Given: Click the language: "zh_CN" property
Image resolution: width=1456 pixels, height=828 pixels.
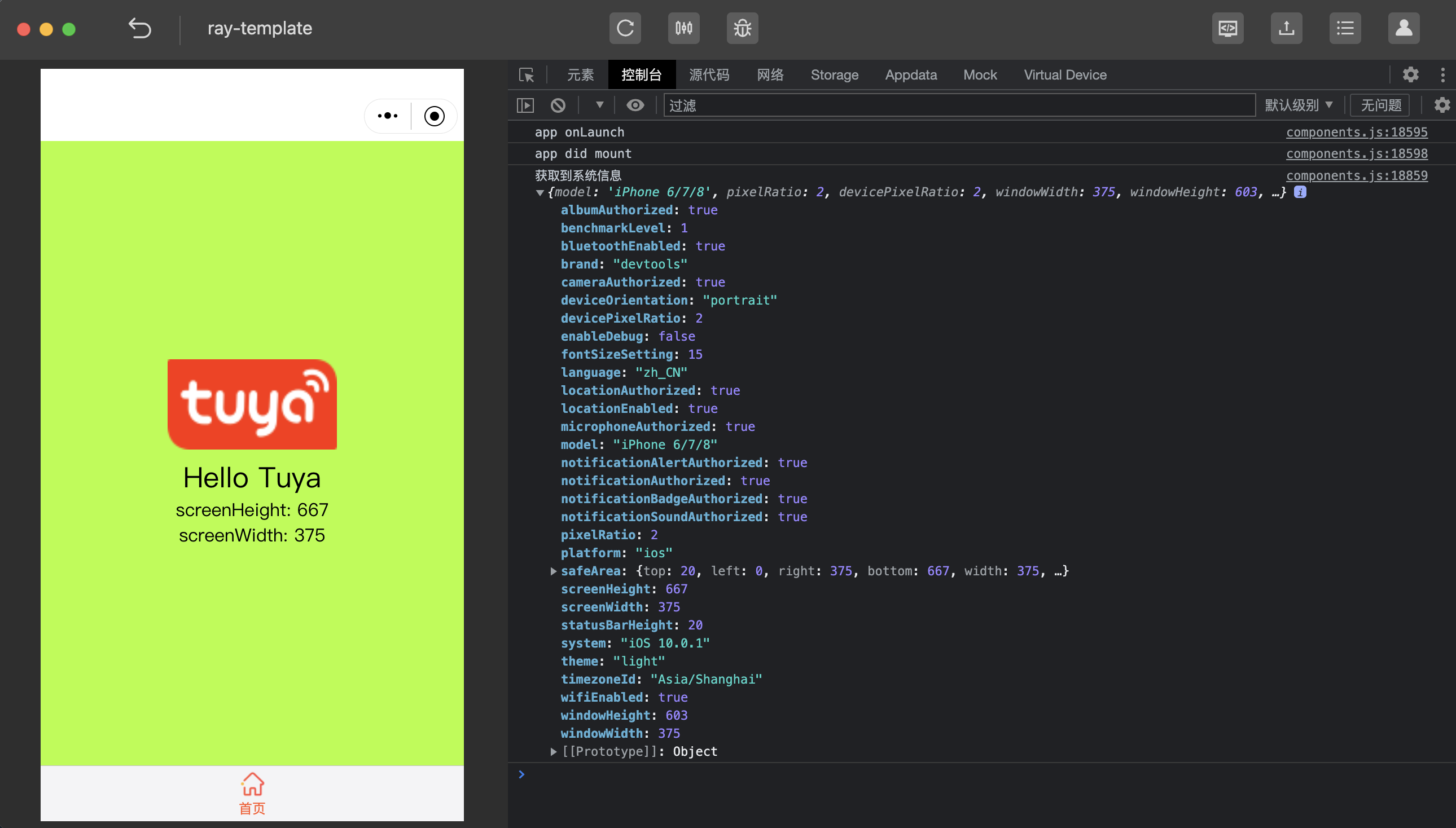Looking at the screenshot, I should (624, 372).
